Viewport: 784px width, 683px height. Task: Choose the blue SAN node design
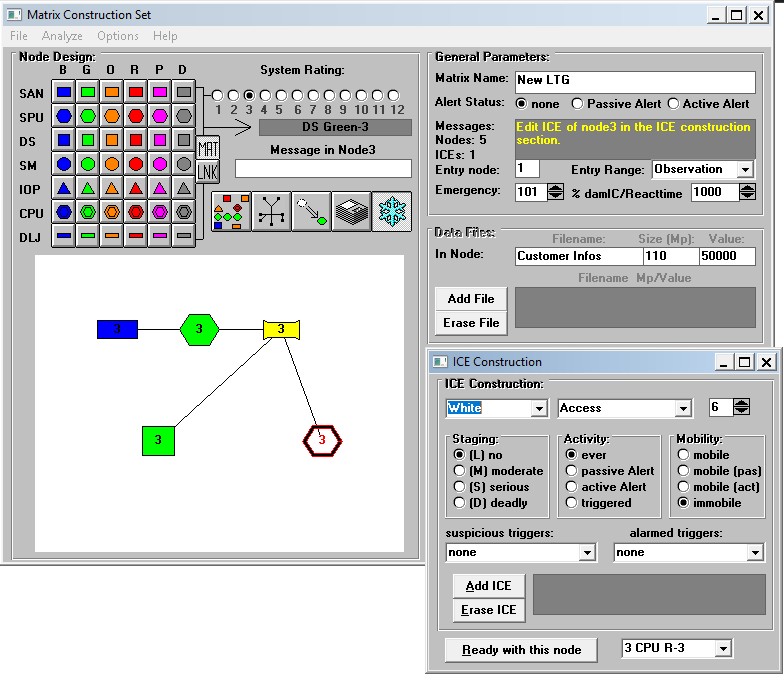pyautogui.click(x=64, y=92)
